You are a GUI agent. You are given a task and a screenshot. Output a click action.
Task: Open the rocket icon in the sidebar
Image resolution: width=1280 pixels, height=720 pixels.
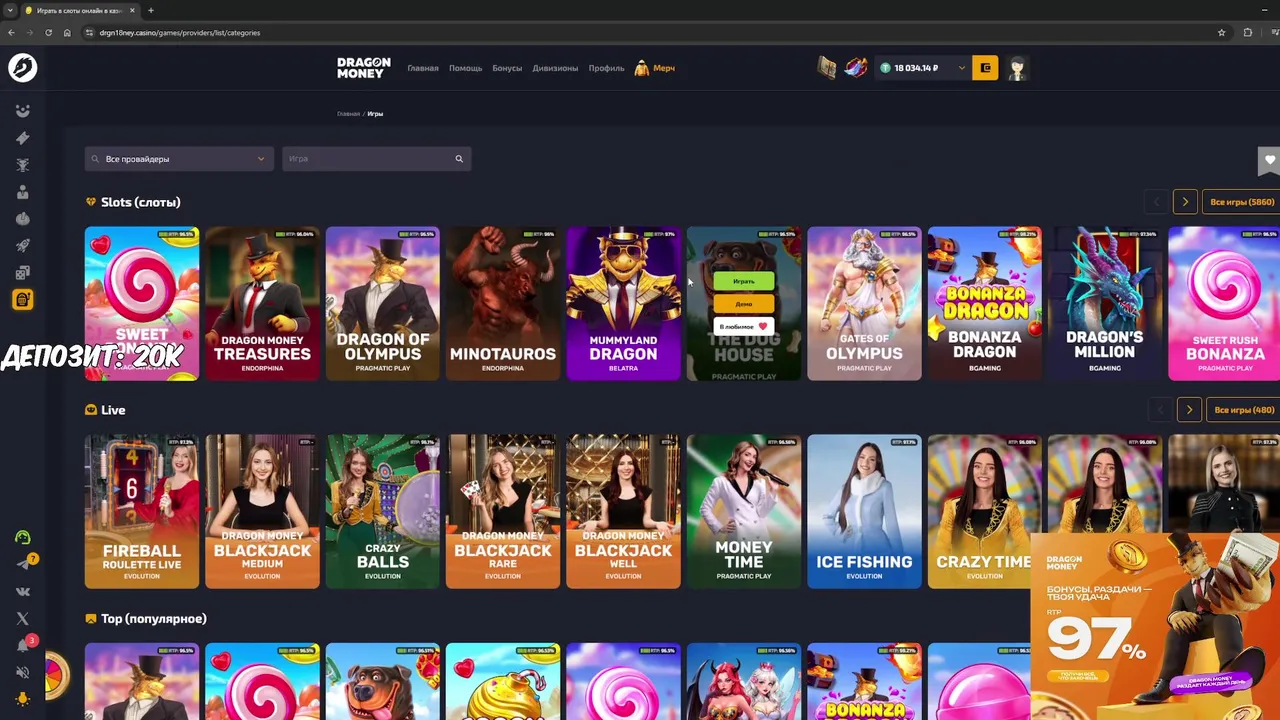coord(23,246)
